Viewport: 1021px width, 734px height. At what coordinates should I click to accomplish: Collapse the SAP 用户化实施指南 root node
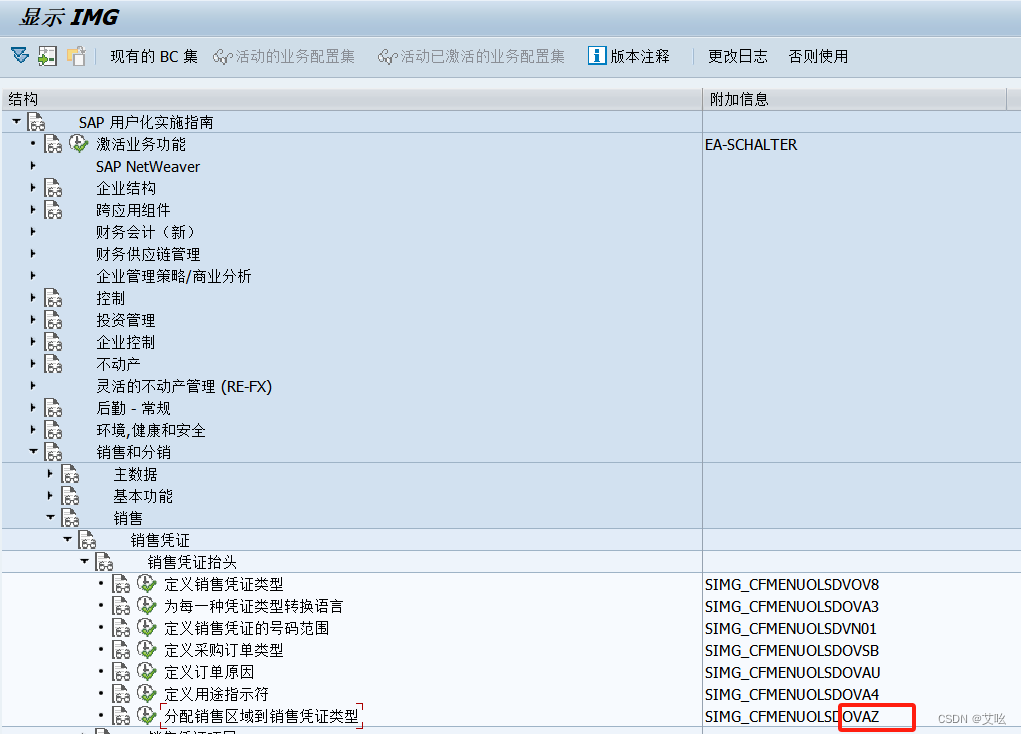pos(16,121)
